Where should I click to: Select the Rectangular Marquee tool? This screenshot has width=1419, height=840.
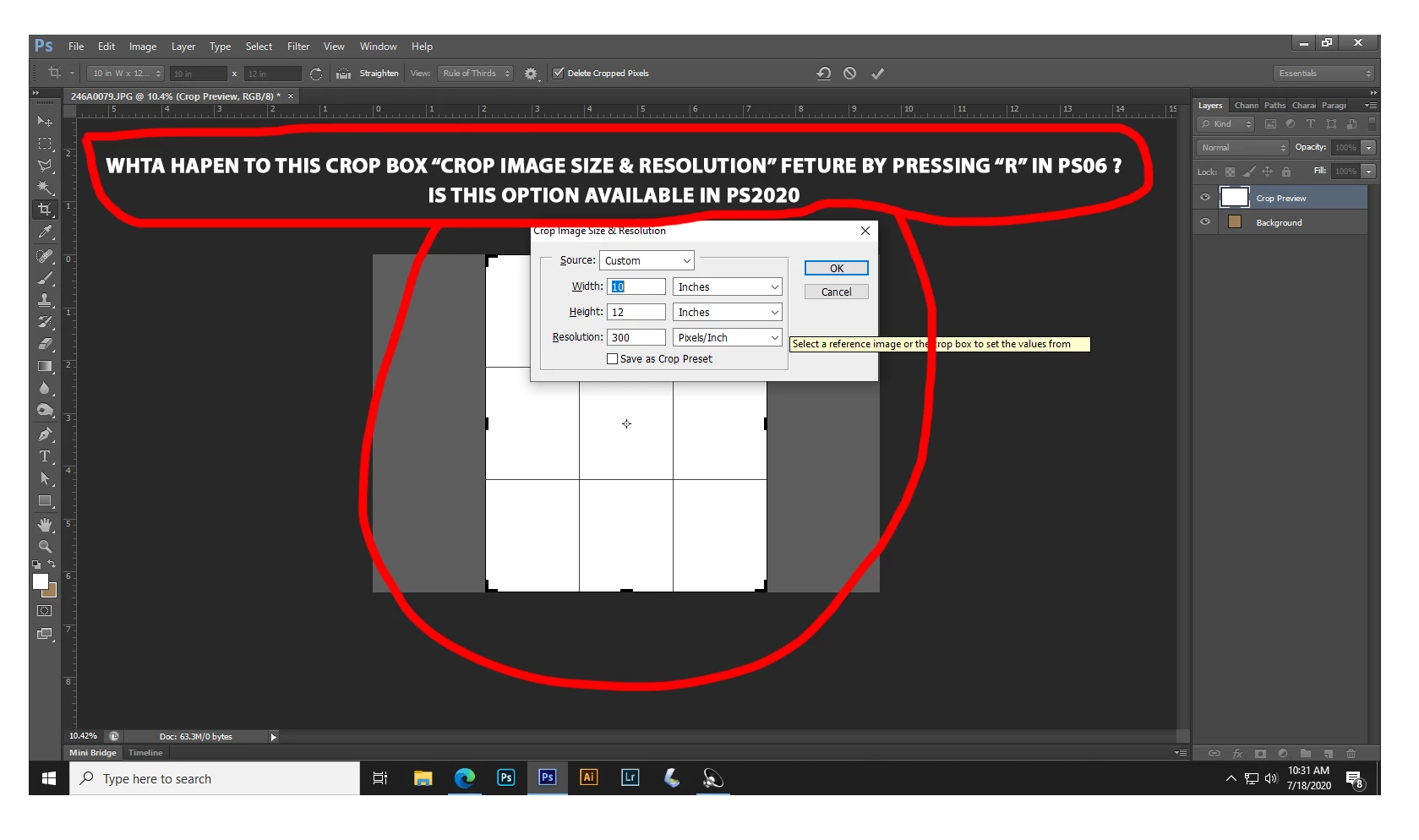click(x=45, y=144)
